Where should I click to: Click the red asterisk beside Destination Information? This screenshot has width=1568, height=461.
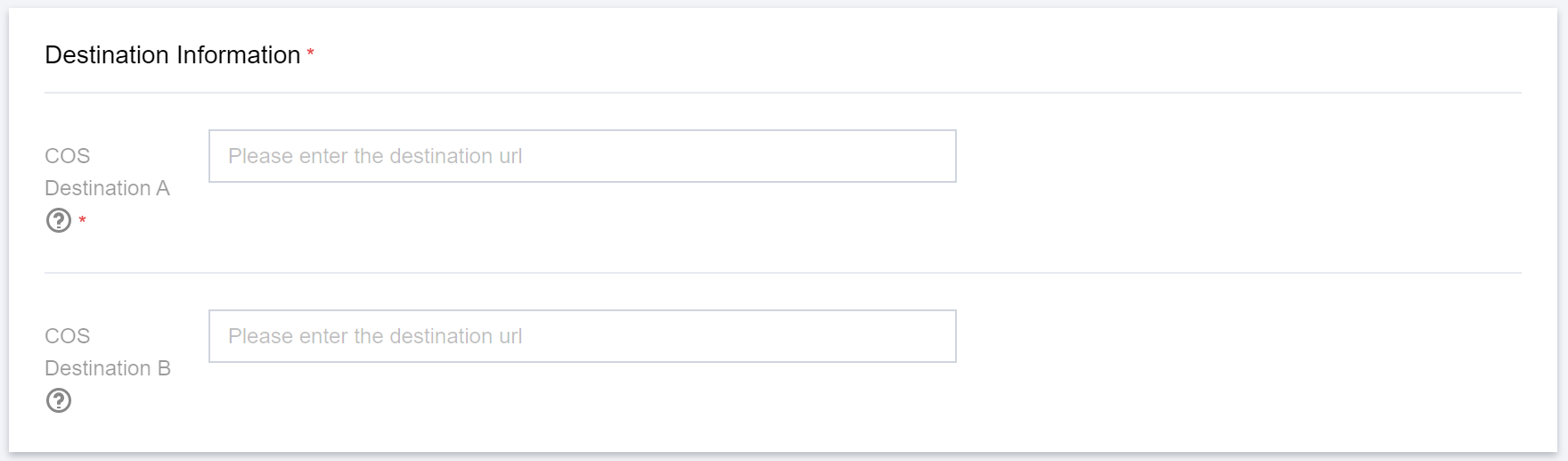pyautogui.click(x=310, y=54)
